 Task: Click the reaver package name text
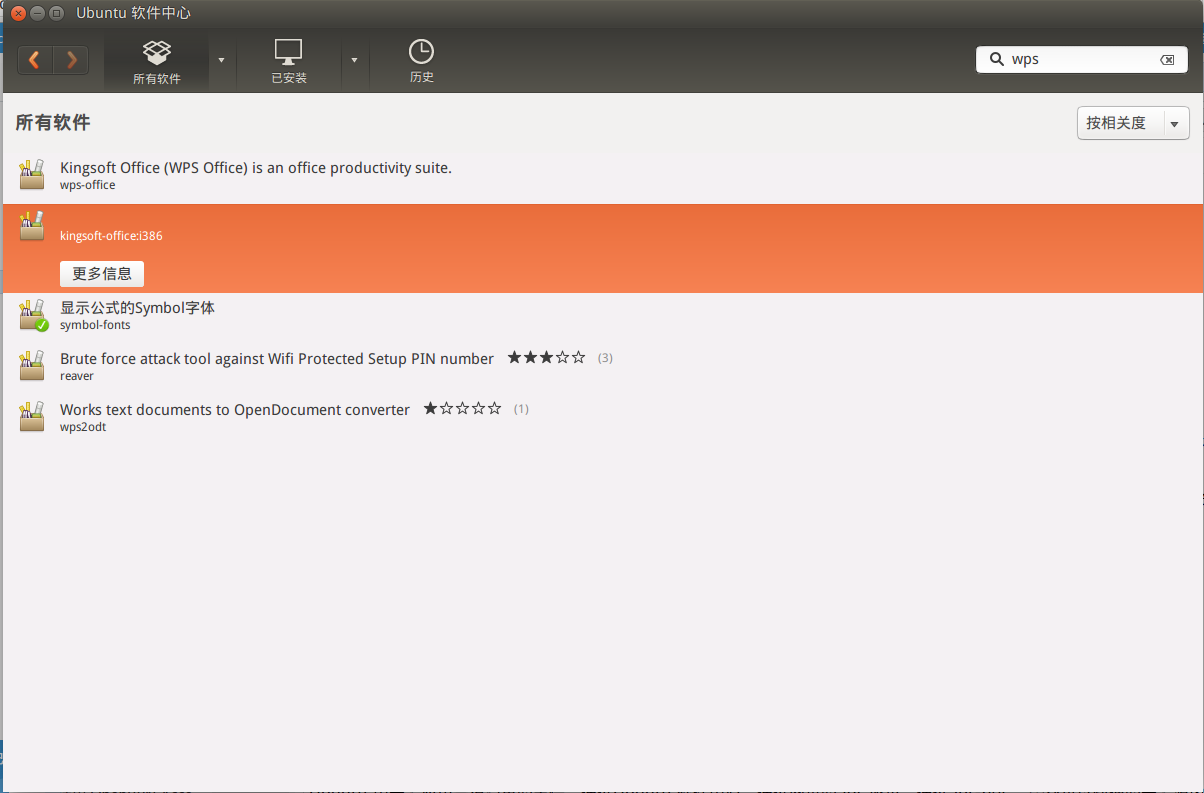coord(77,376)
